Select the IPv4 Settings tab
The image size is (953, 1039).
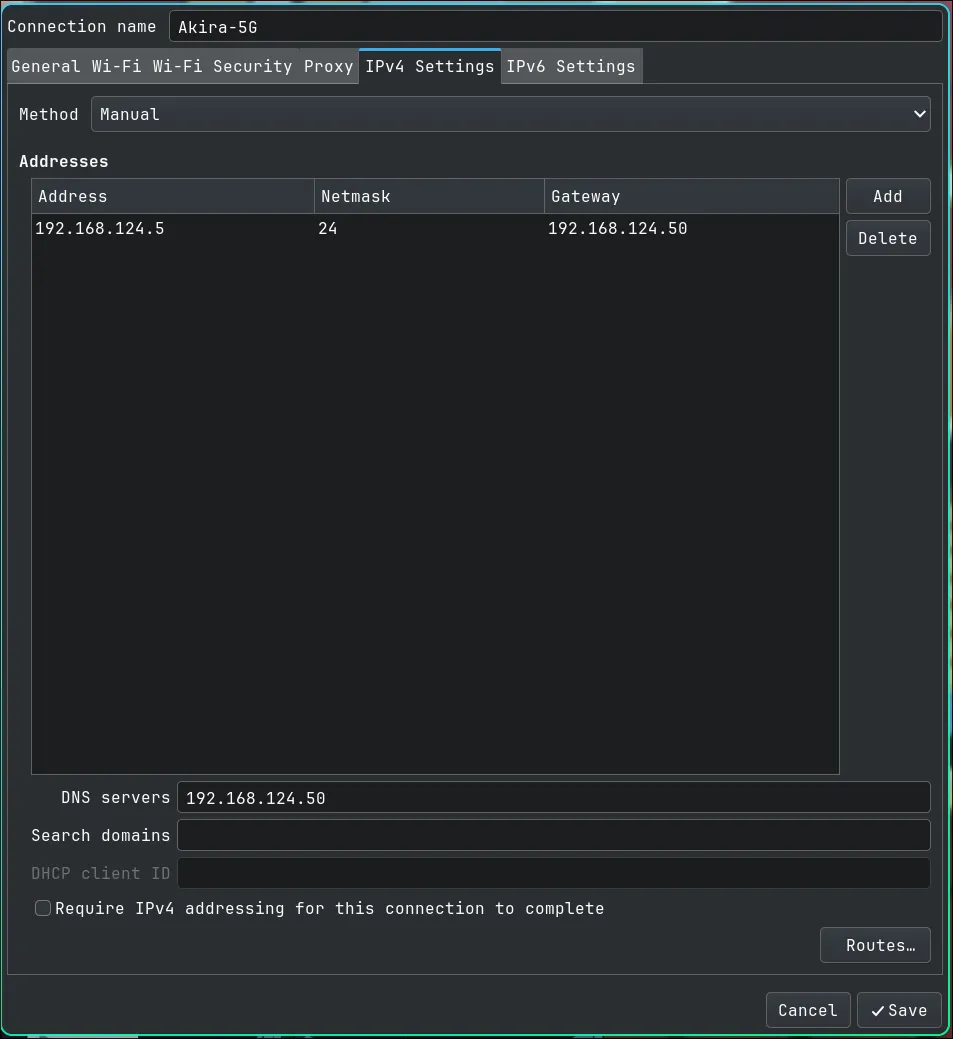coord(429,66)
